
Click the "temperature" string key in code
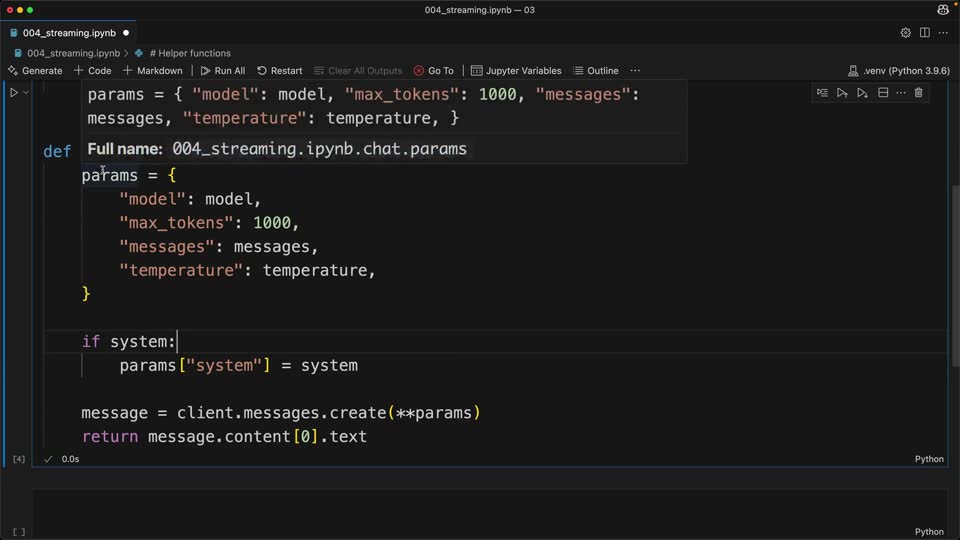pos(181,271)
